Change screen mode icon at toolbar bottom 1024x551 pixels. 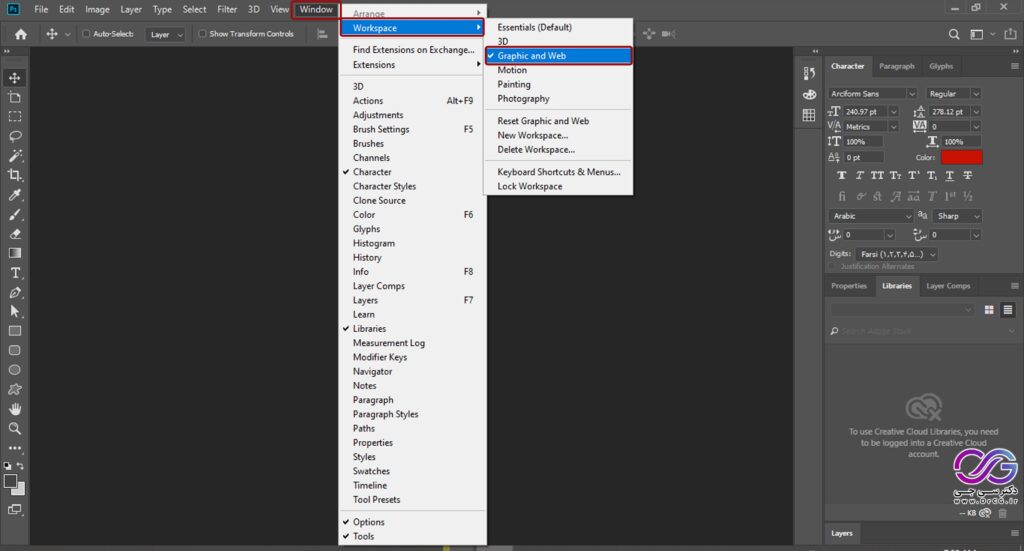click(14, 509)
